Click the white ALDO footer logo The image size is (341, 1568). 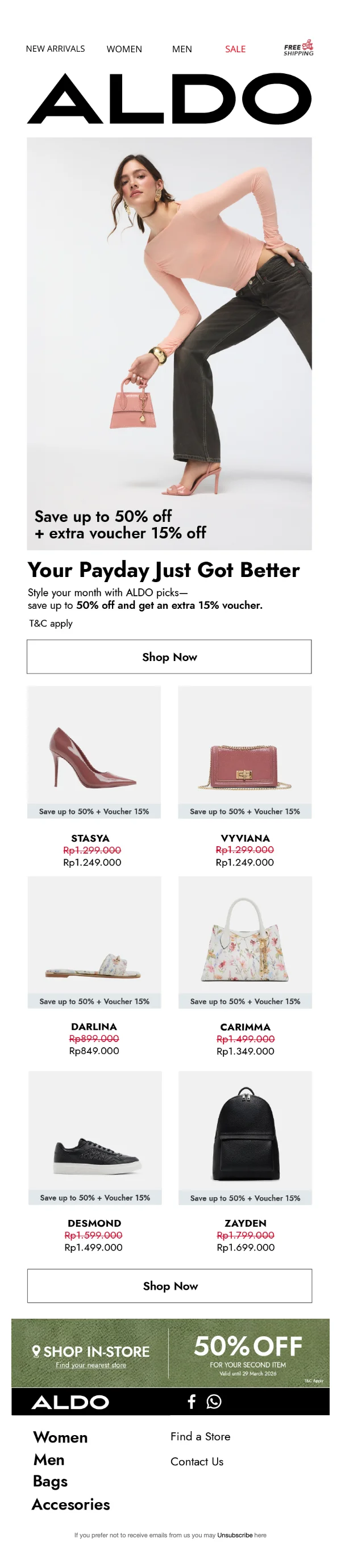coord(70,1402)
